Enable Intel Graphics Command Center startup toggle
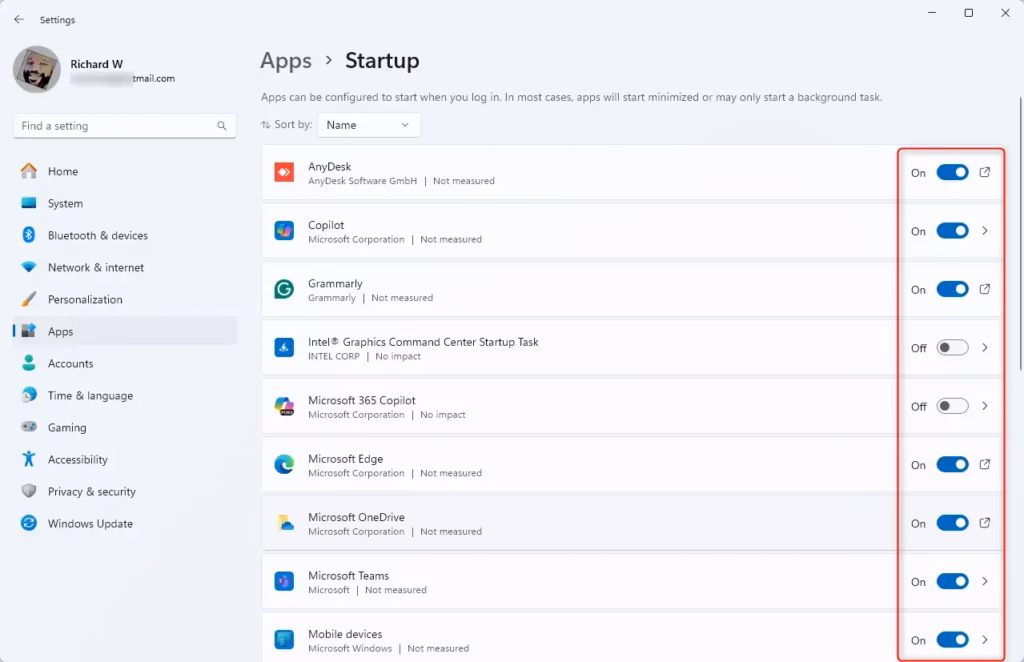The image size is (1024, 662). 952,347
